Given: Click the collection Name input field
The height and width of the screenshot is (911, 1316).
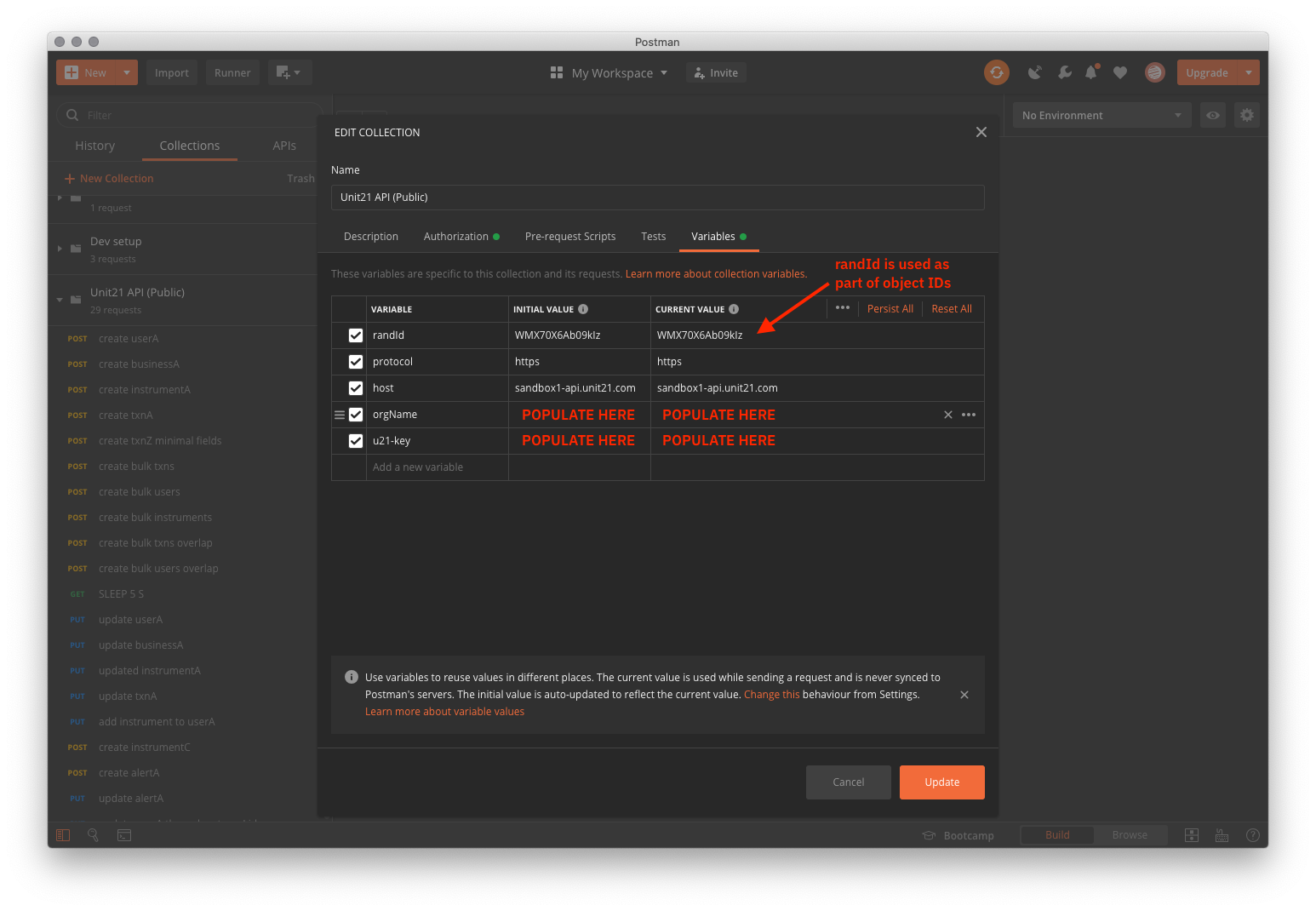Looking at the screenshot, I should click(x=657, y=198).
